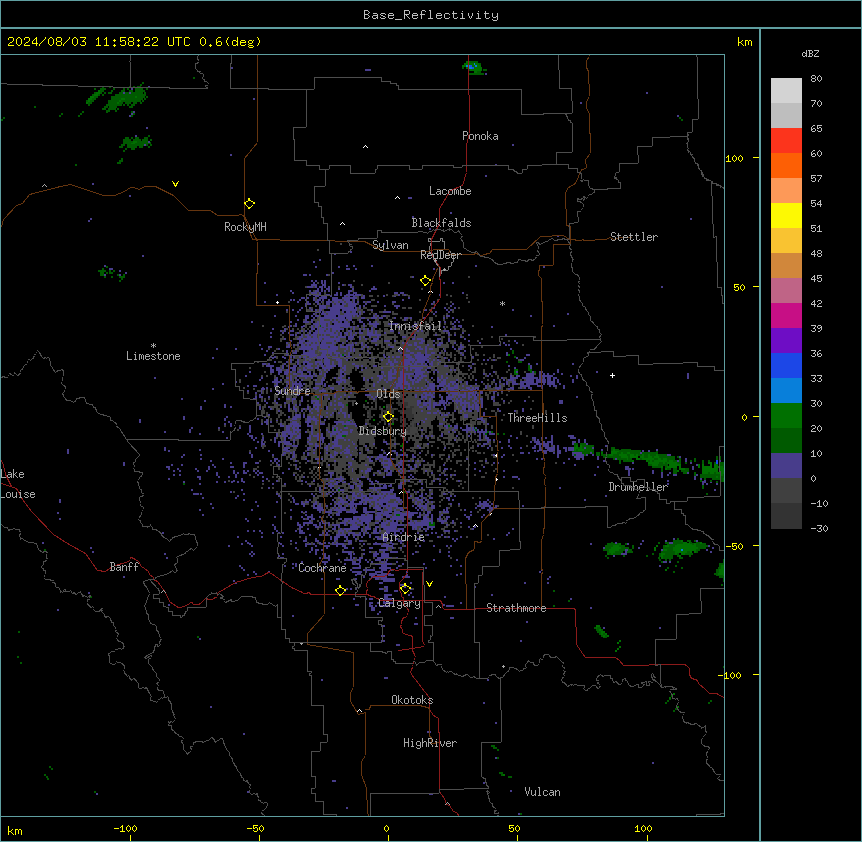Screen dimensions: 862x842
Task: Click the Olds town label
Action: tap(388, 394)
